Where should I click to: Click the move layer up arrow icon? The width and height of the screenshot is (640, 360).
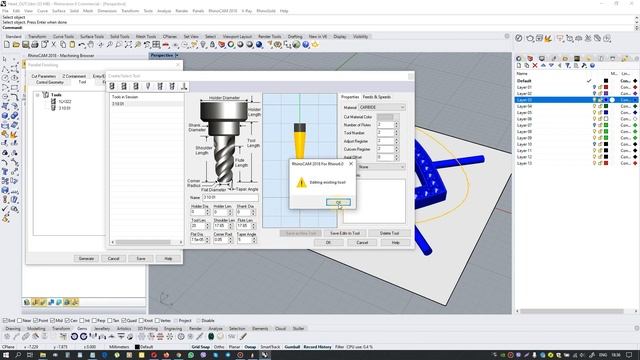(x=543, y=65)
